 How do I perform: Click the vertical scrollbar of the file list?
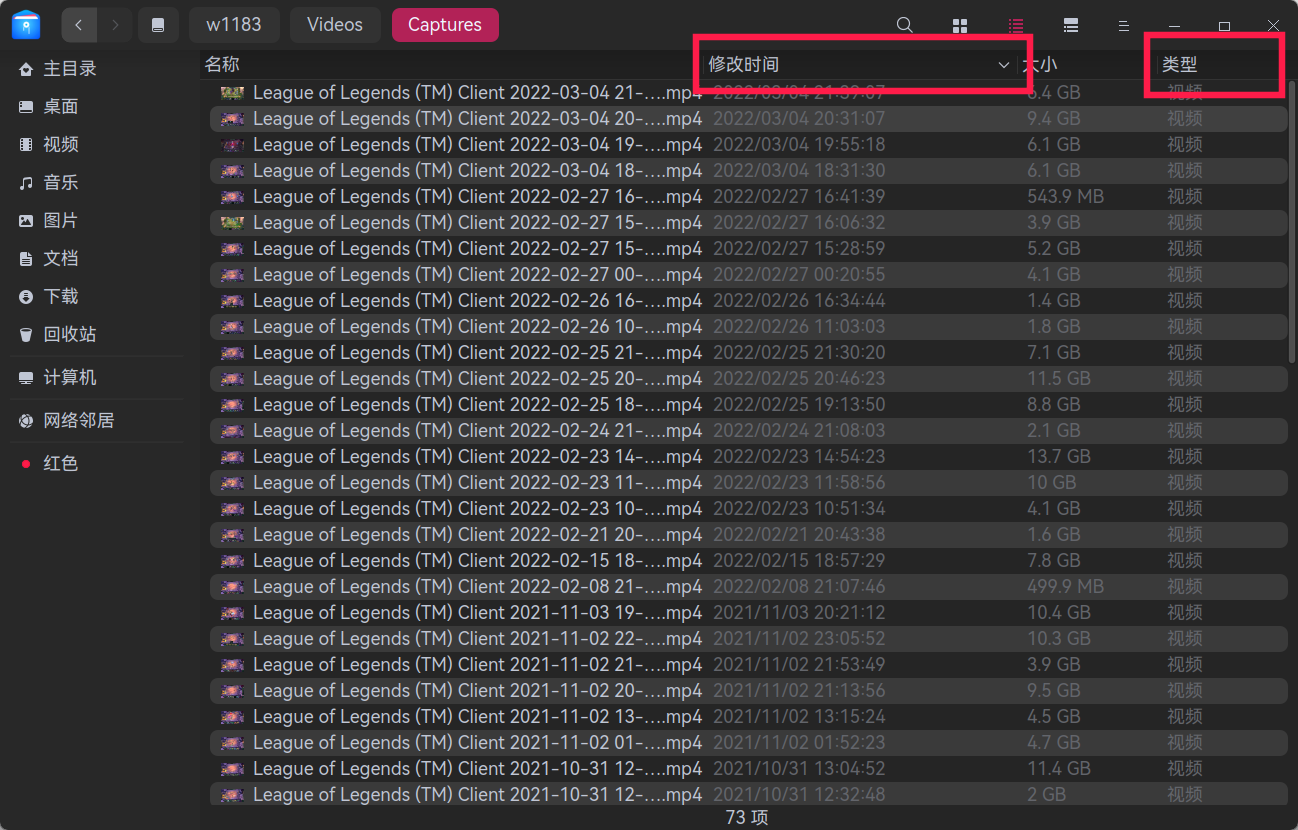(x=1292, y=220)
